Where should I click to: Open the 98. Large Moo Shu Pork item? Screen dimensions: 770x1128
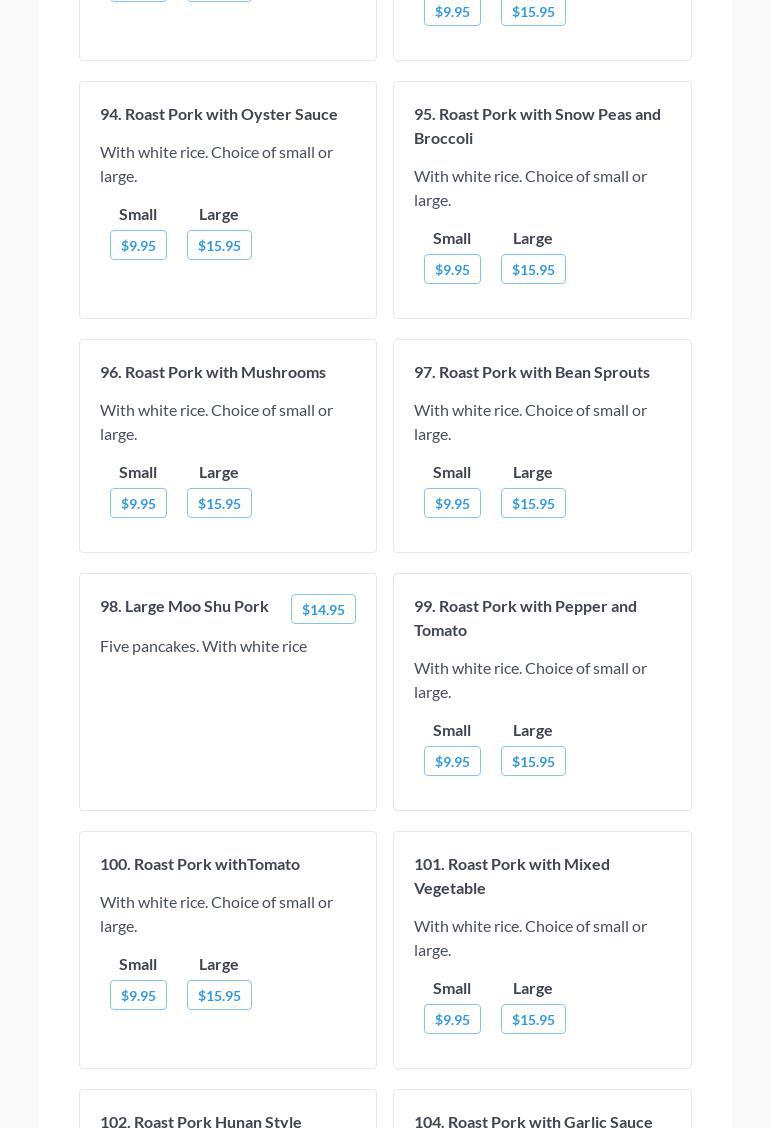(184, 606)
